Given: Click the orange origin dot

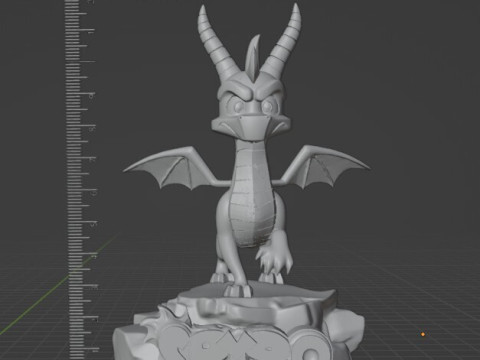Looking at the screenshot, I should pyautogui.click(x=423, y=334).
